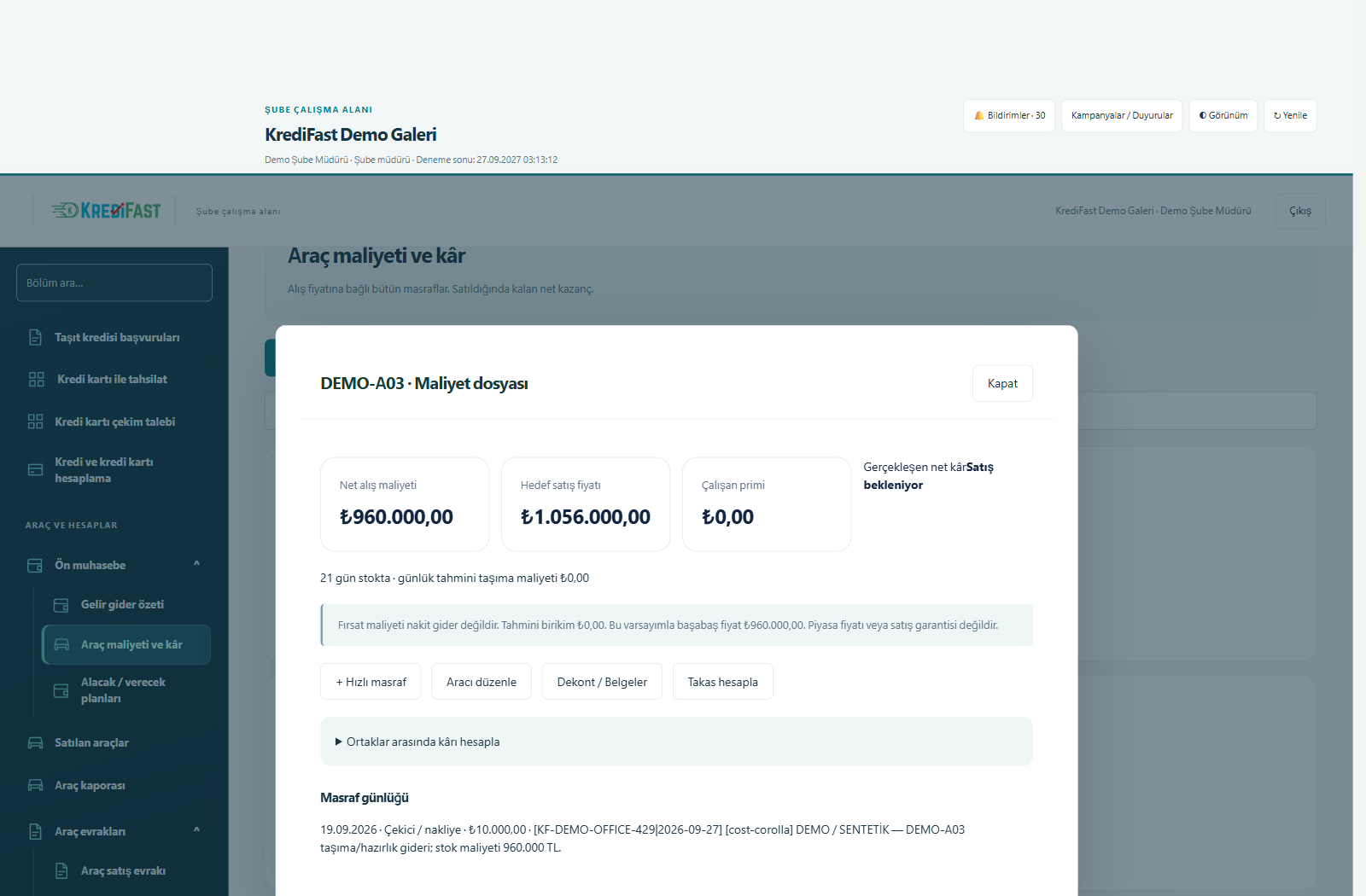Click the Ön muhasebe wallet icon
Image resolution: width=1366 pixels, height=896 pixels.
point(35,565)
